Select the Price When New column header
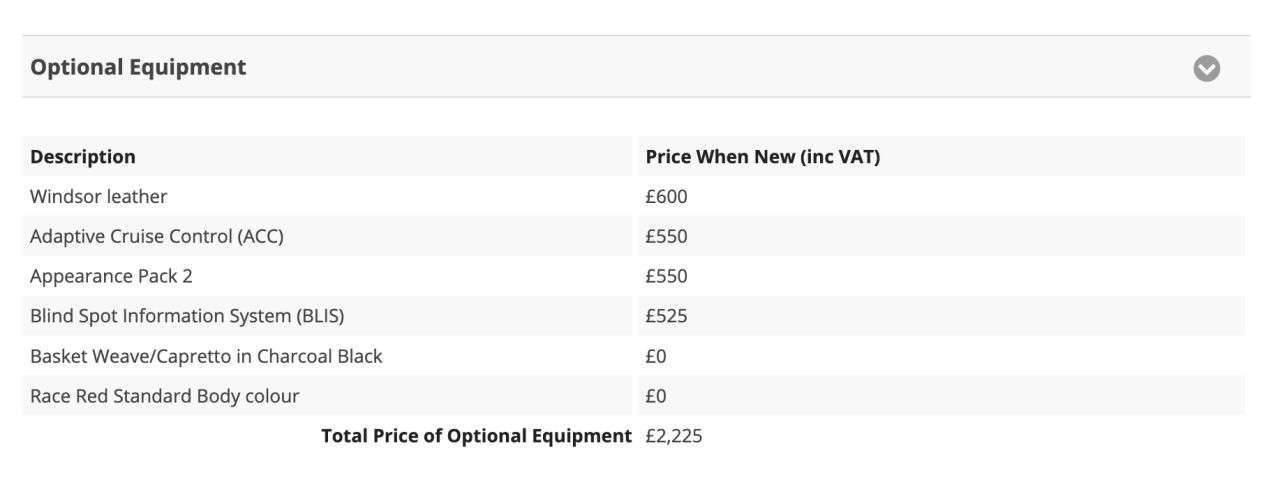This screenshot has height=487, width=1280. 763,157
